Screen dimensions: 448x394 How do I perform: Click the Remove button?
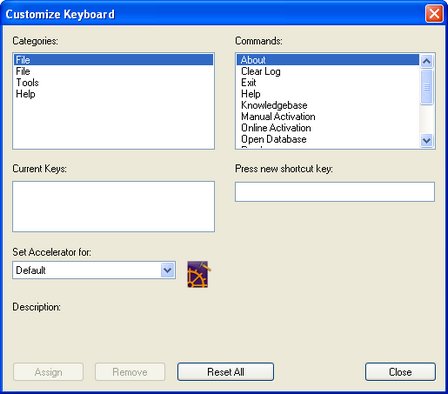[x=130, y=372]
